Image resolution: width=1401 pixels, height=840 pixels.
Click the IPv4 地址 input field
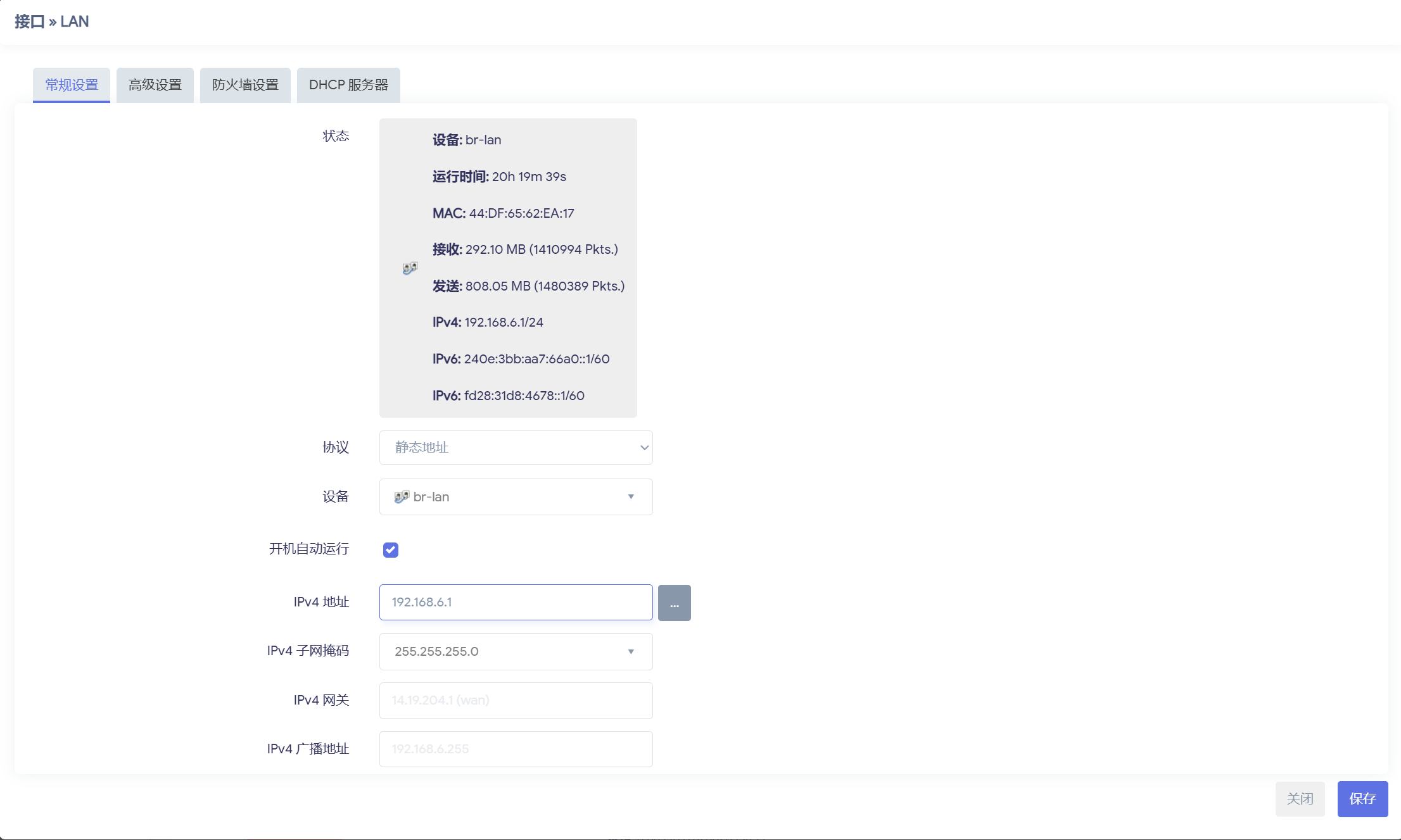click(516, 602)
